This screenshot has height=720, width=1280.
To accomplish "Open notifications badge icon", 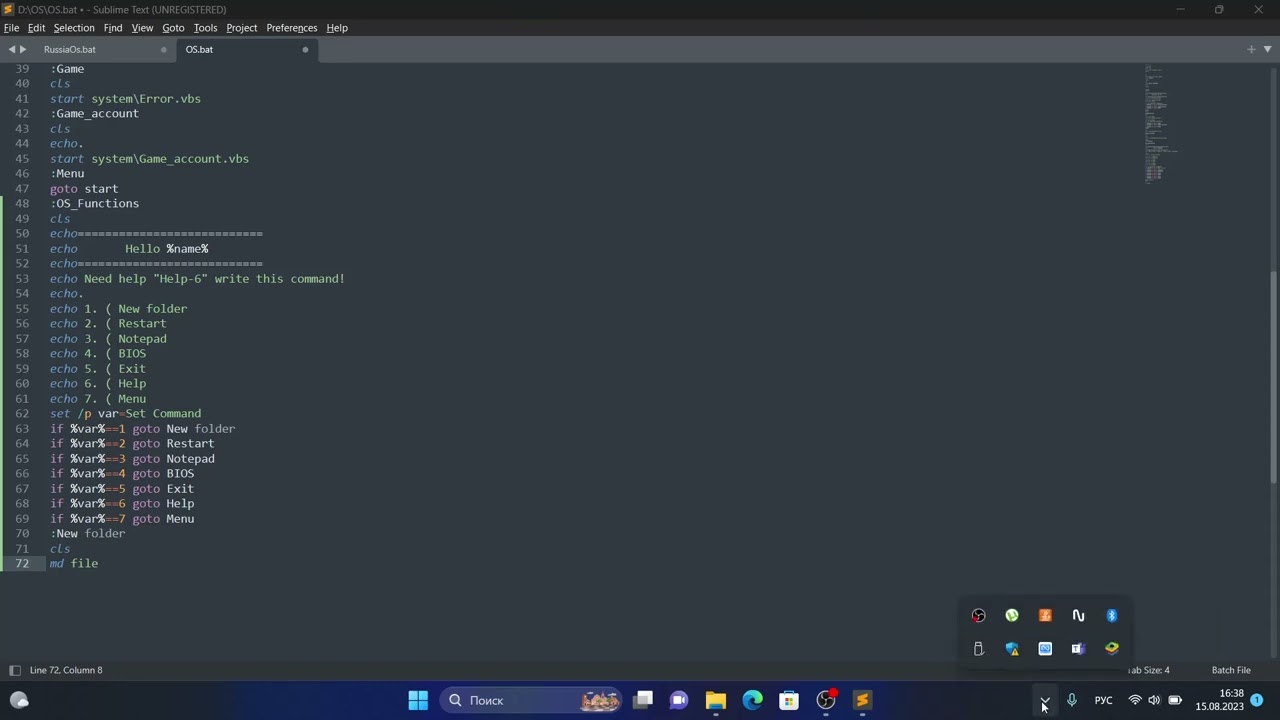I will (1257, 700).
